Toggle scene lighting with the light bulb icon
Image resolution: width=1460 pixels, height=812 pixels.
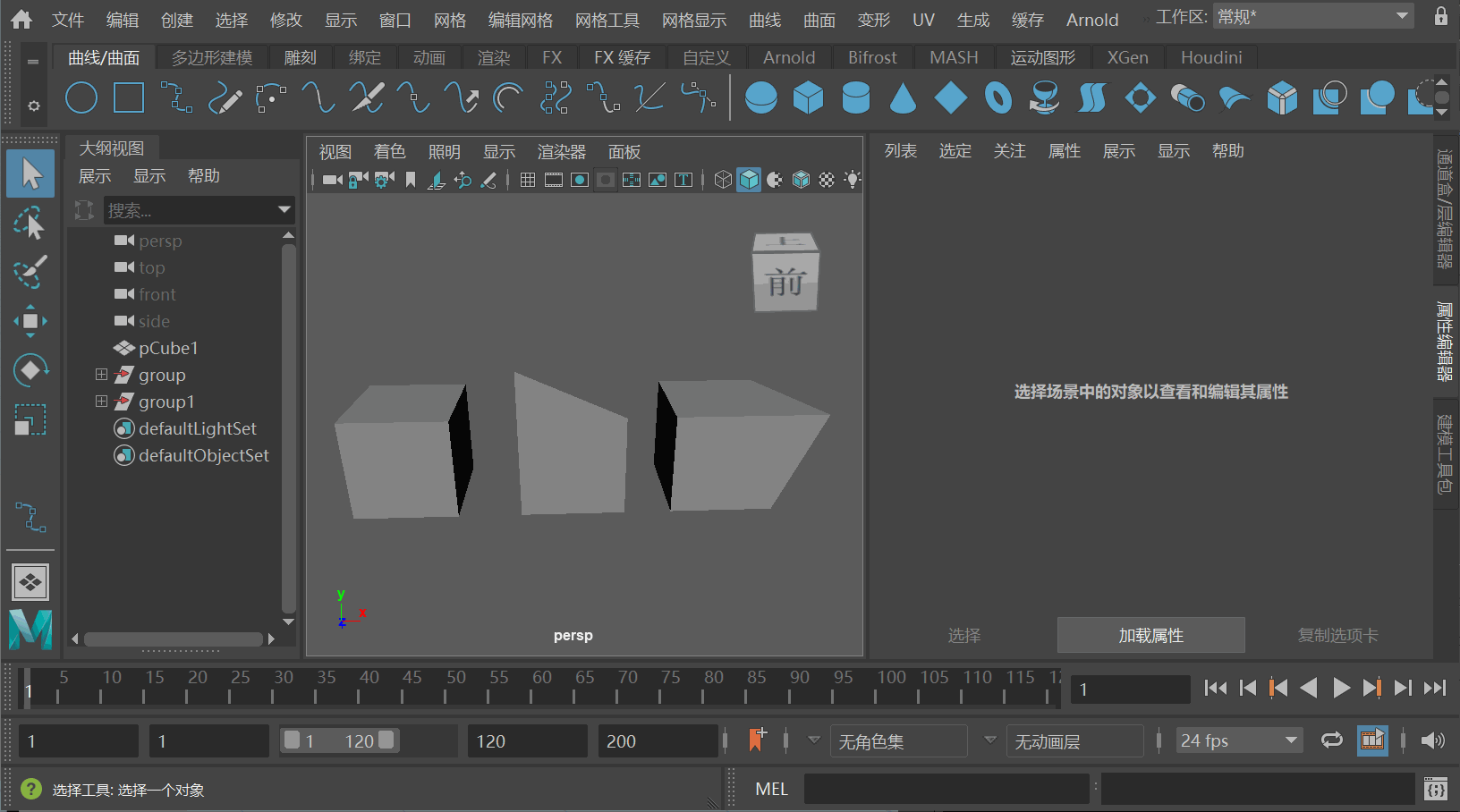[853, 179]
